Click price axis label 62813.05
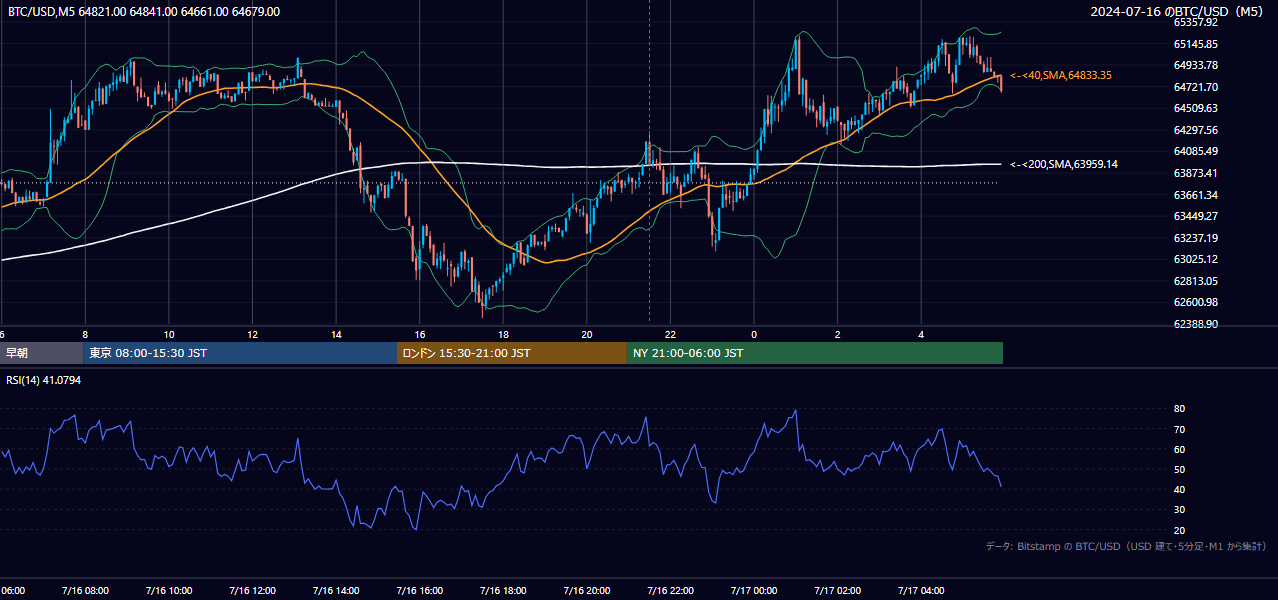 point(1196,281)
